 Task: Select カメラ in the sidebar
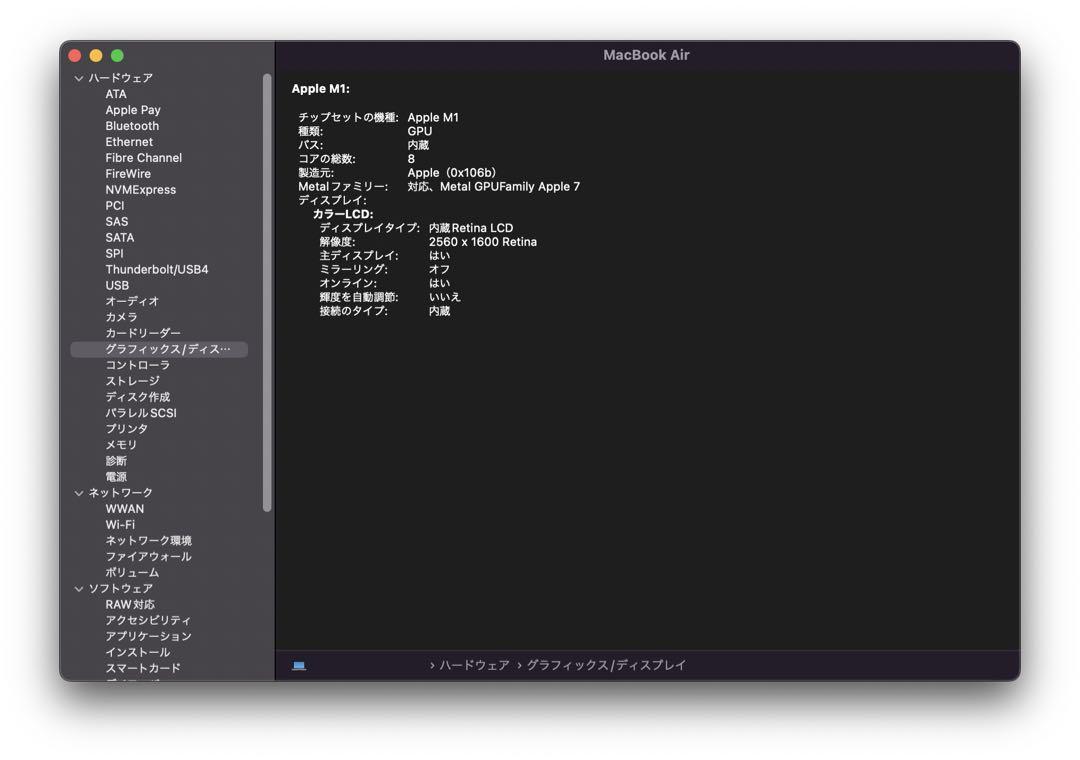point(121,317)
